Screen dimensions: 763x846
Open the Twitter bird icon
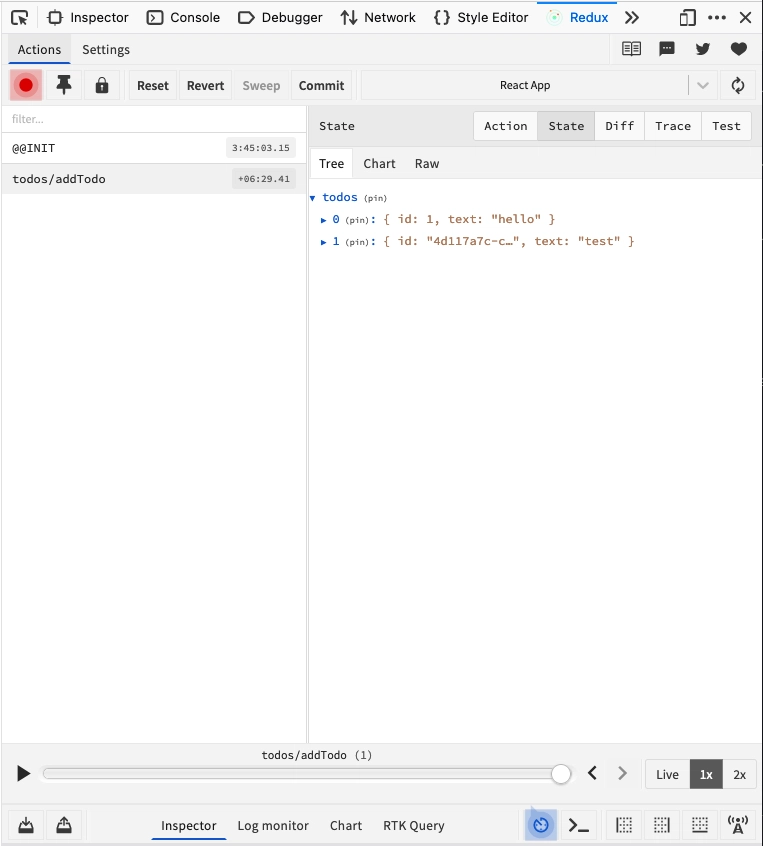point(703,49)
